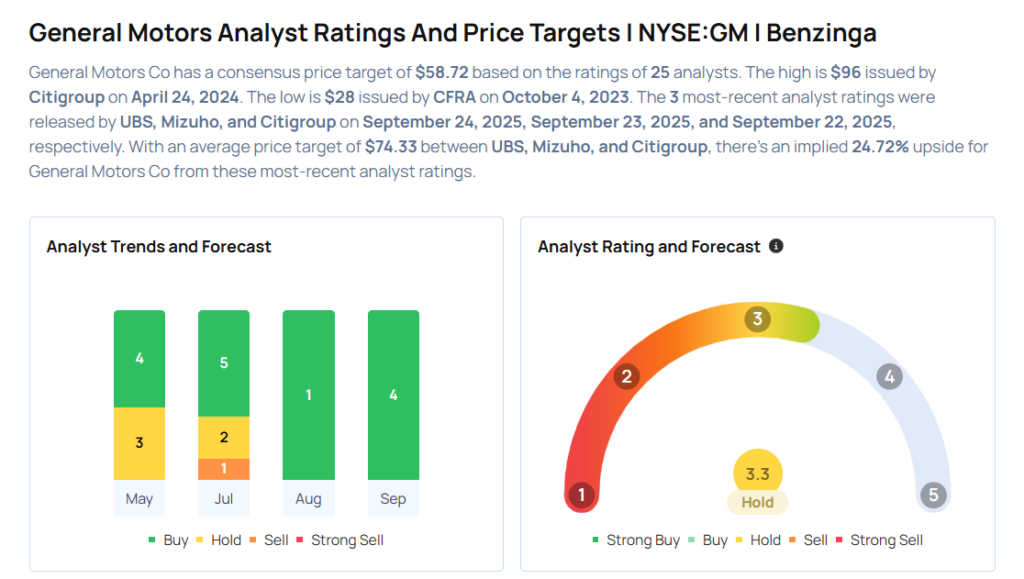Click the 3.3 rating score circle
The height and width of the screenshot is (579, 1024).
point(757,474)
